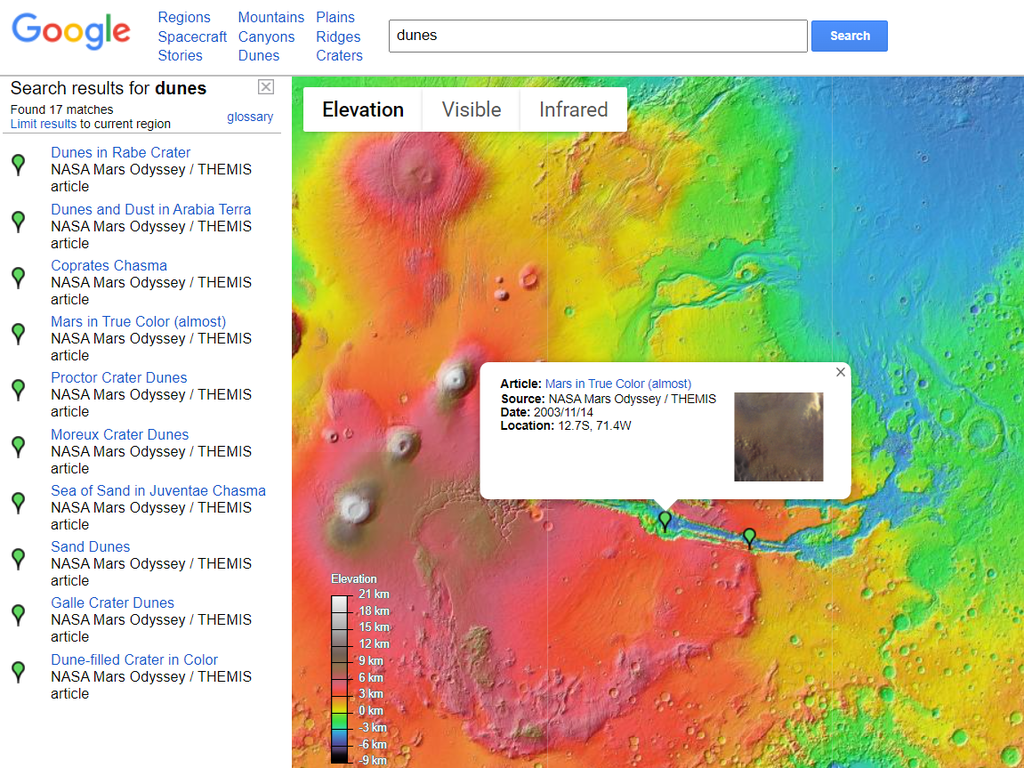
Task: Click the article thumbnail image in popup
Action: coord(778,437)
